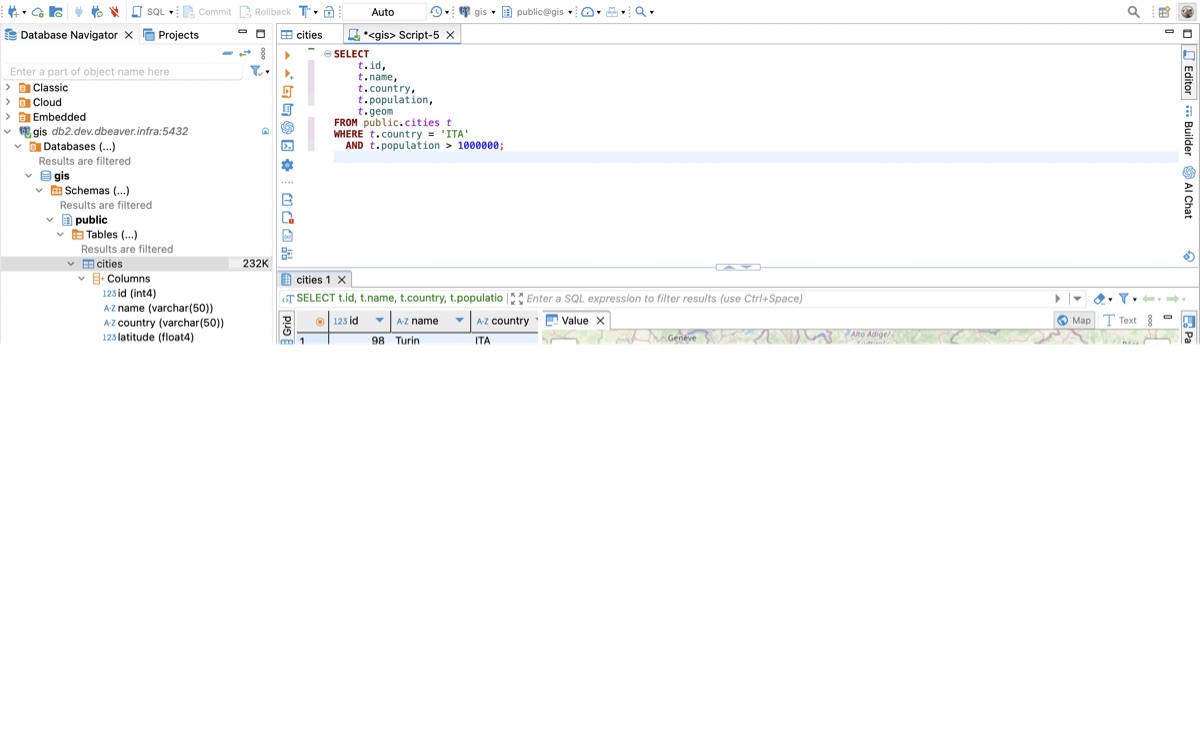Execute SQL query with the play arrow icon
1200x751 pixels.
[288, 55]
